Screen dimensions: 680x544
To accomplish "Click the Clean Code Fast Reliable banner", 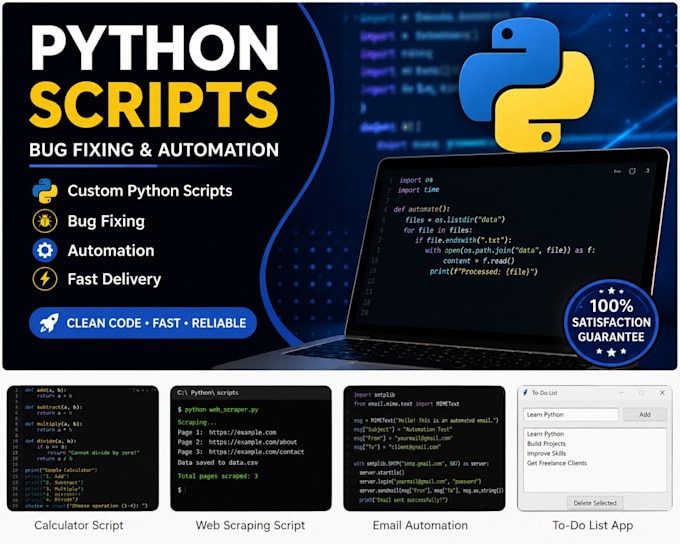I will tap(143, 323).
